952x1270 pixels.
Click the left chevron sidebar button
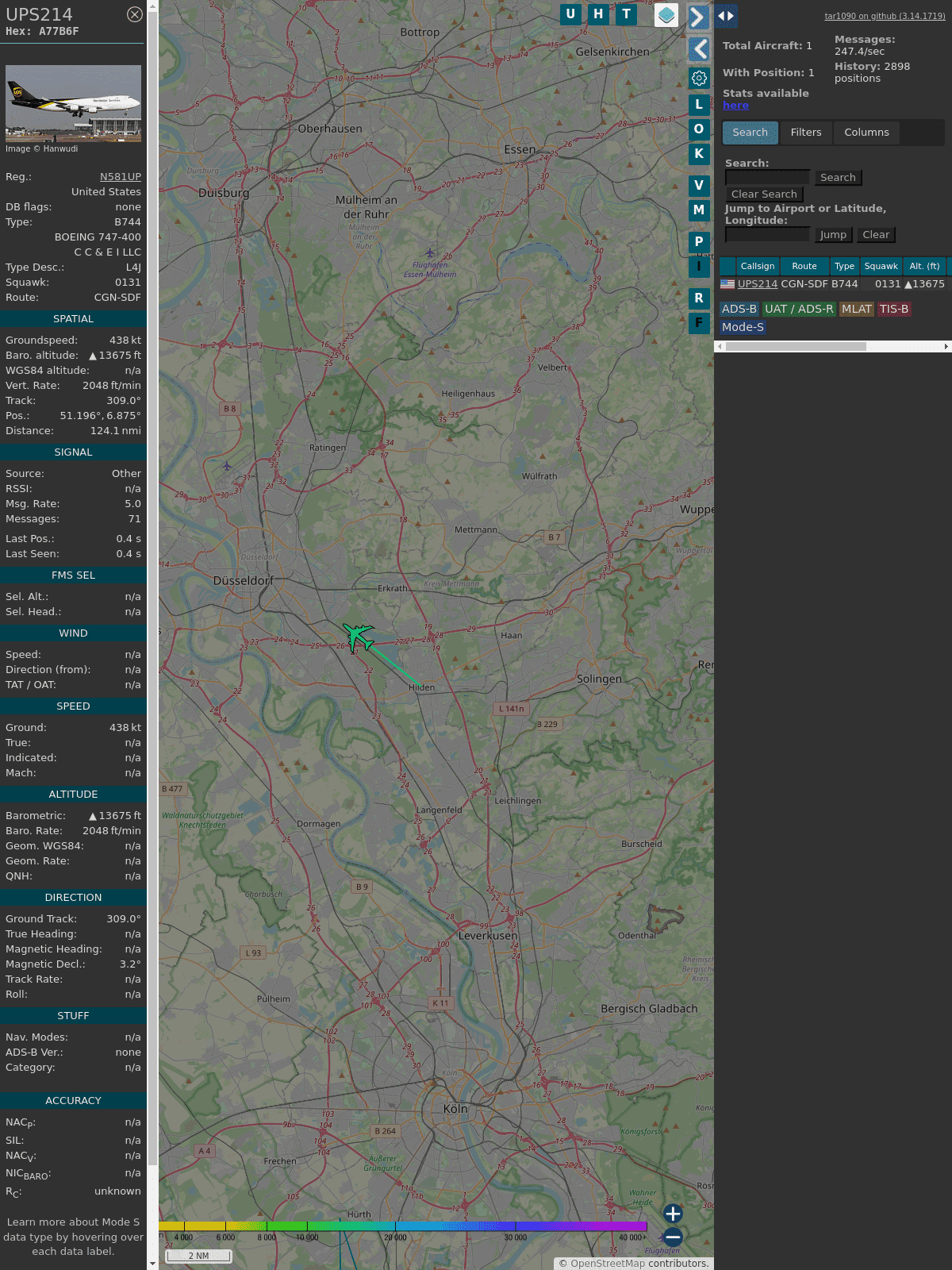(x=698, y=49)
